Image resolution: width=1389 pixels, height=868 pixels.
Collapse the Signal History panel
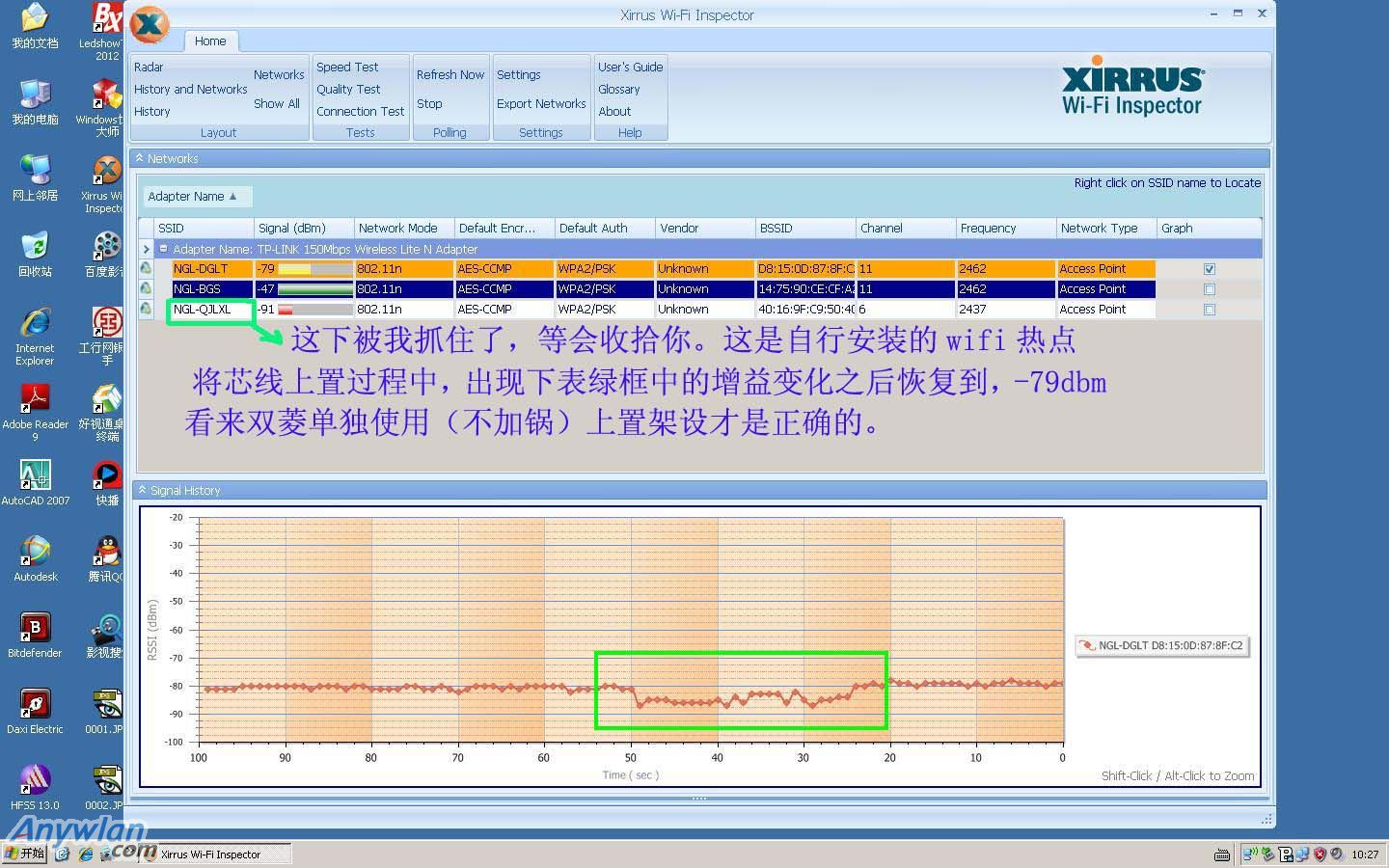point(143,490)
